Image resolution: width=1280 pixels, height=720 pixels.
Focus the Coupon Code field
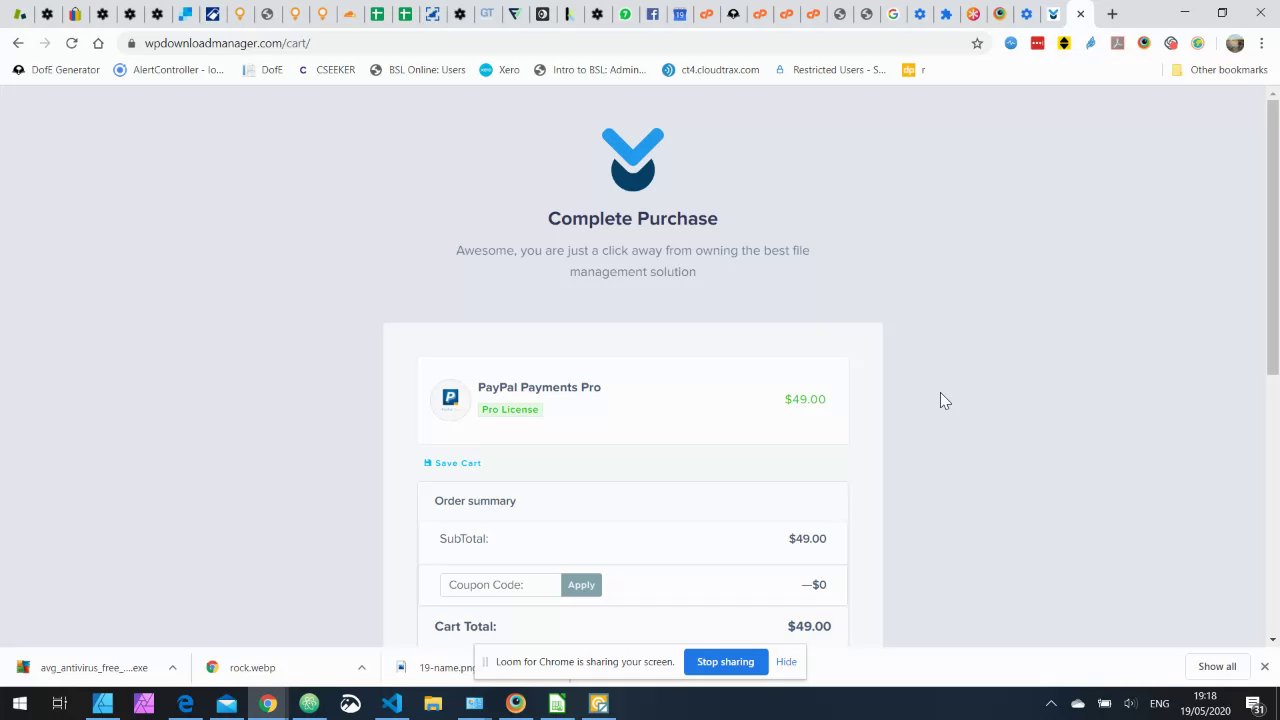[500, 585]
